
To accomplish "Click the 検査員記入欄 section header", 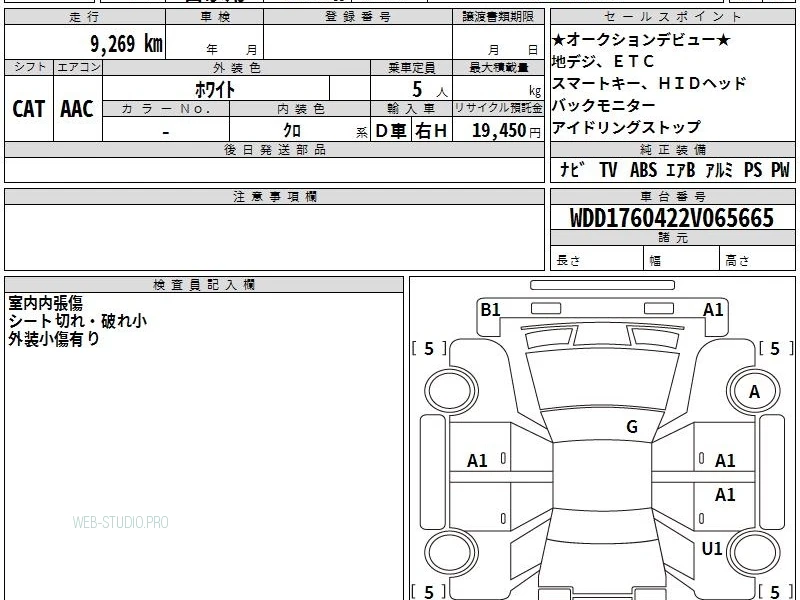I will pos(204,285).
